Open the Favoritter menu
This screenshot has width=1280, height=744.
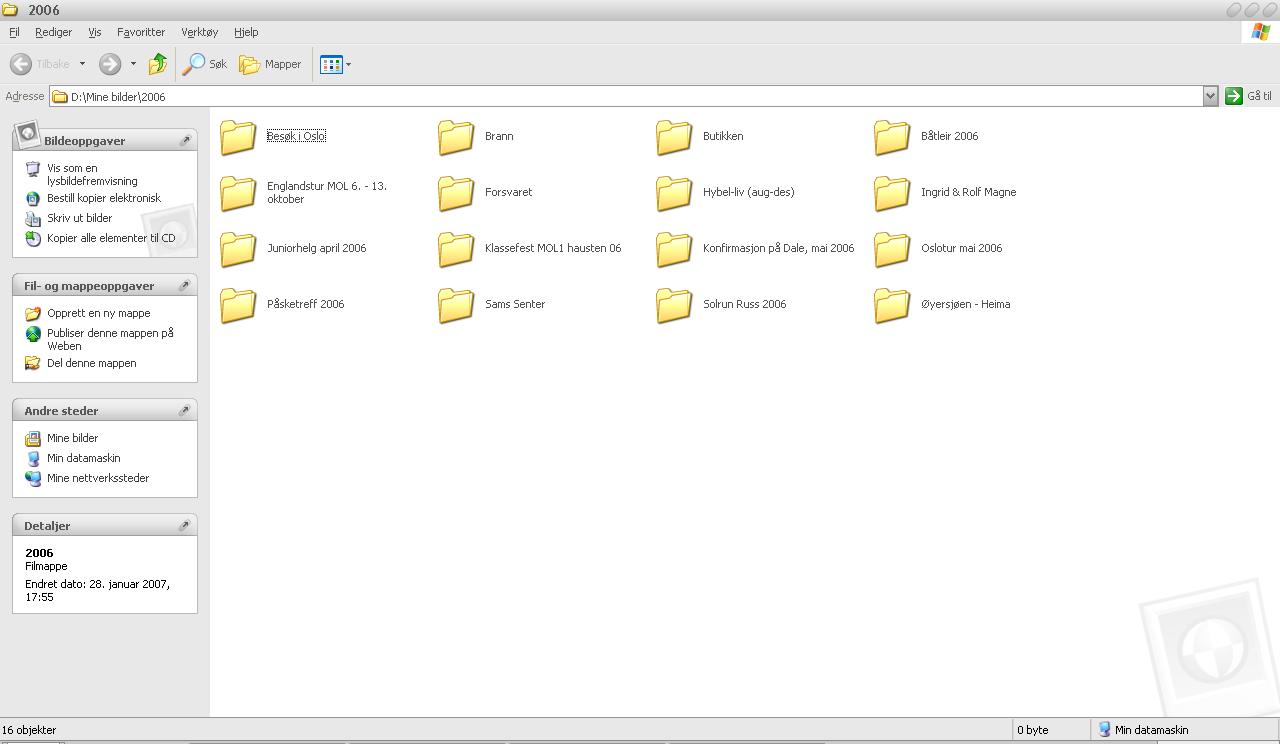(x=141, y=32)
